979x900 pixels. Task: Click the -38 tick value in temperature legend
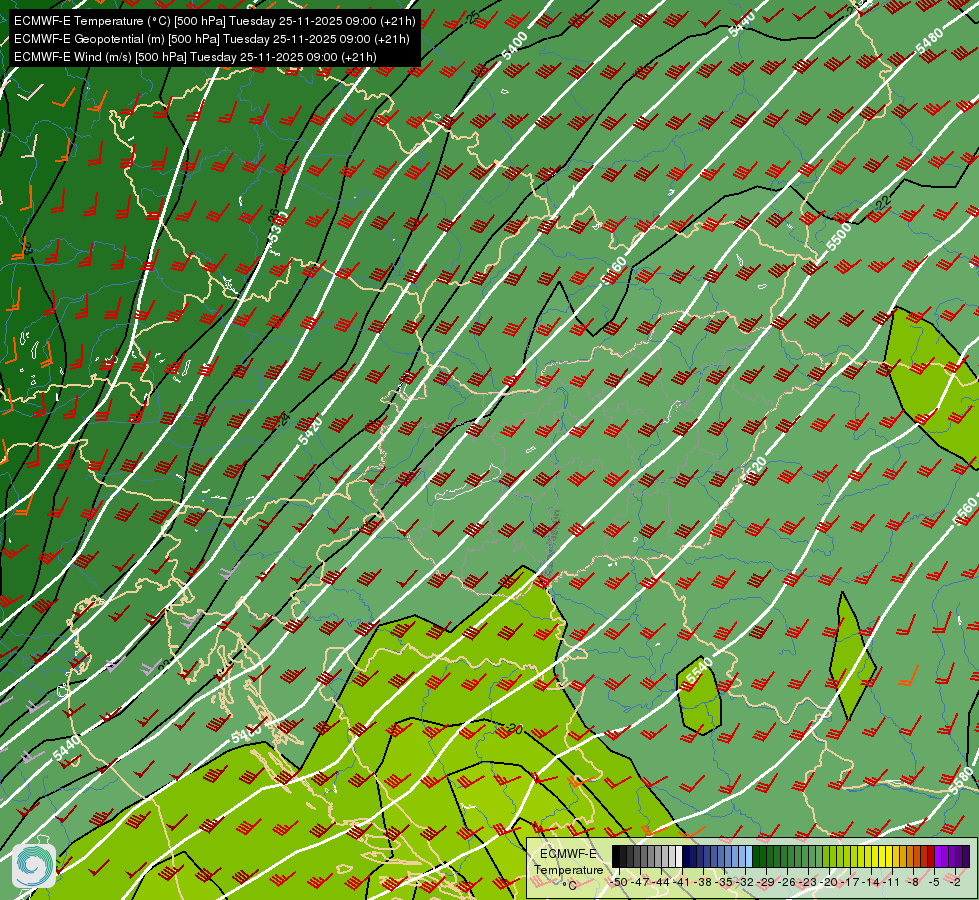(703, 882)
